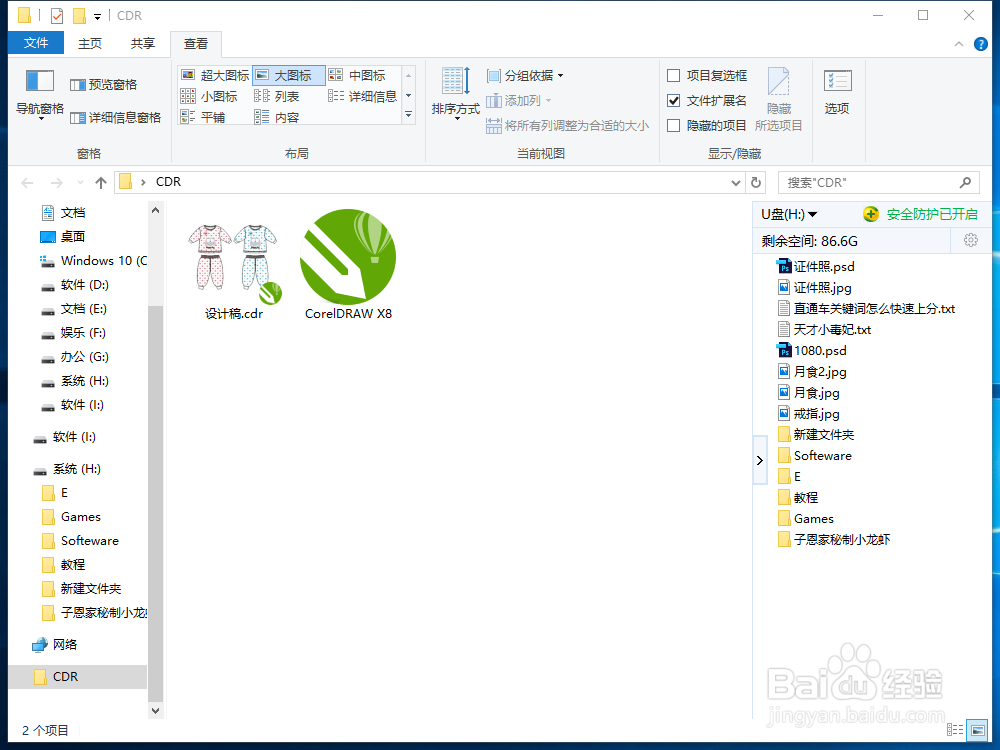Choose 超大图标 layout
Image resolution: width=1000 pixels, height=750 pixels.
pos(215,75)
